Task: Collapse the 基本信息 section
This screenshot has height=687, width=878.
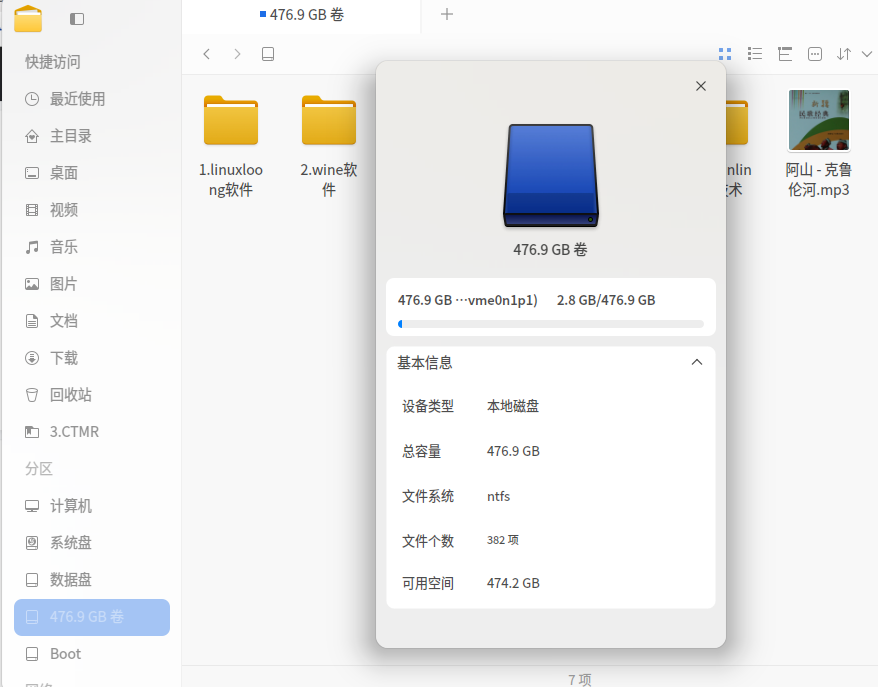Action: [697, 362]
